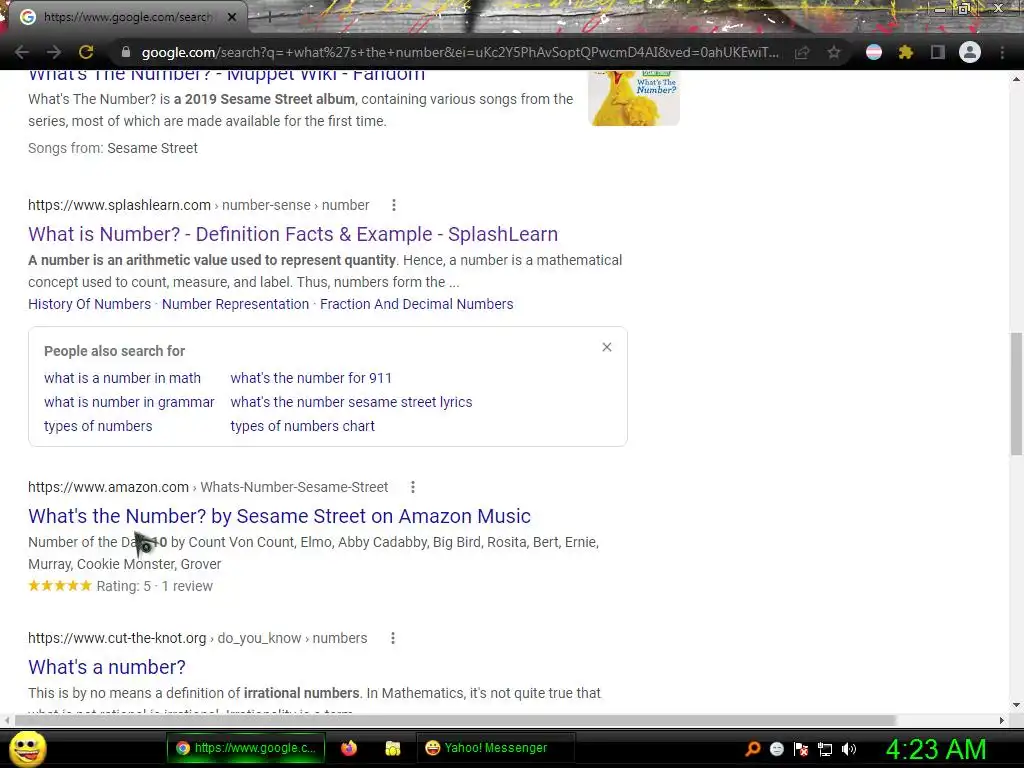
Task: Toggle the browser side panel
Action: click(x=938, y=52)
